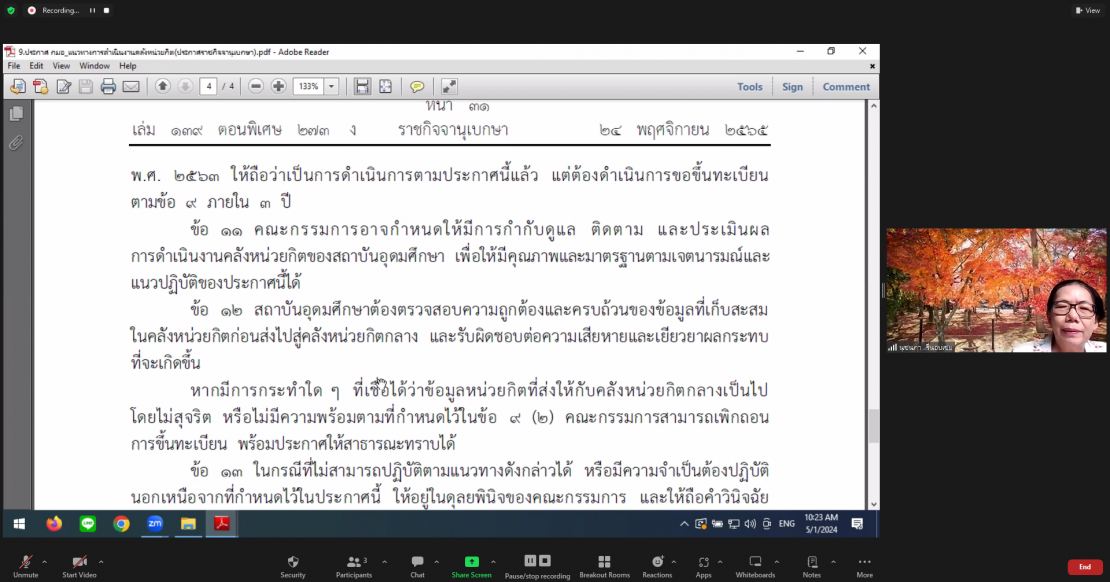Click red End meeting button

(x=1085, y=566)
